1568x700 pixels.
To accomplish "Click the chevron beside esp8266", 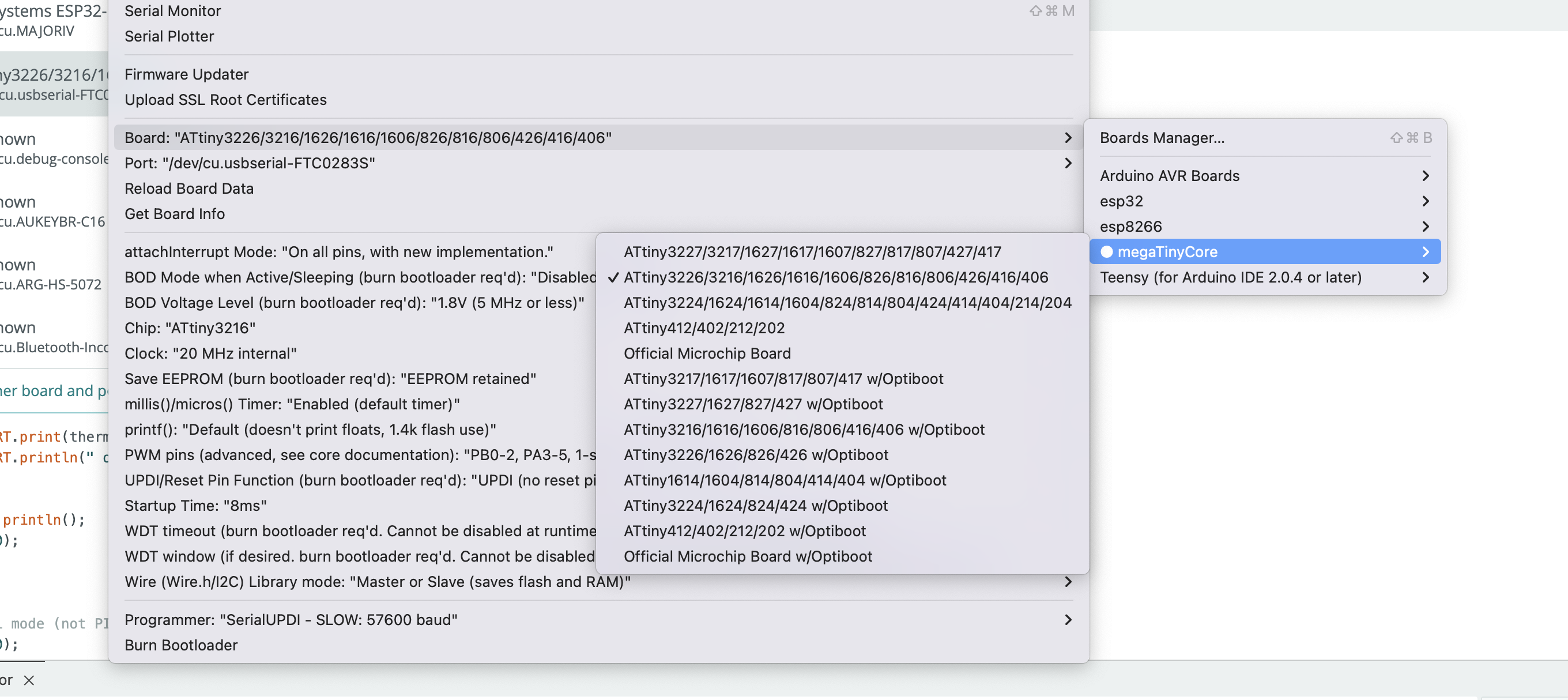I will pyautogui.click(x=1425, y=227).
